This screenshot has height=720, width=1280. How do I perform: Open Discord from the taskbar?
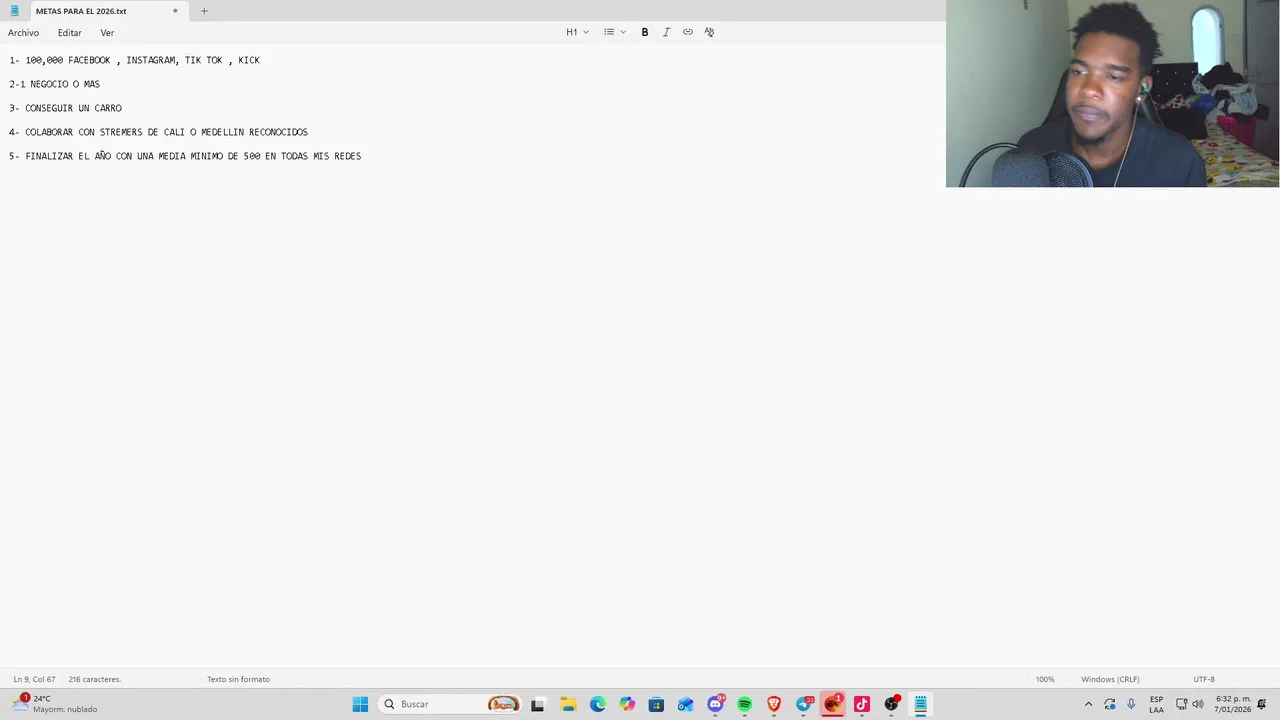[715, 704]
